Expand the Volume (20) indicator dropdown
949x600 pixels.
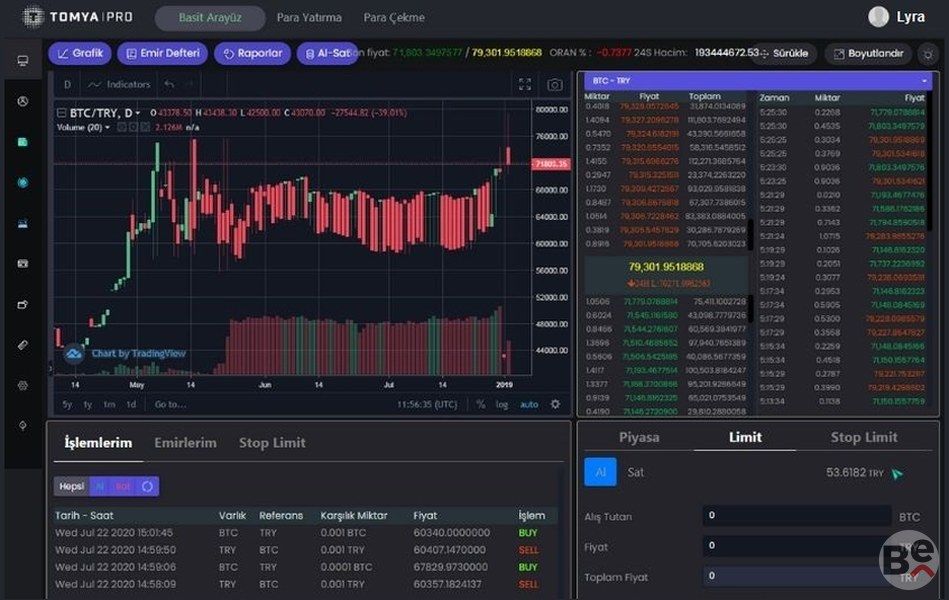pos(108,127)
